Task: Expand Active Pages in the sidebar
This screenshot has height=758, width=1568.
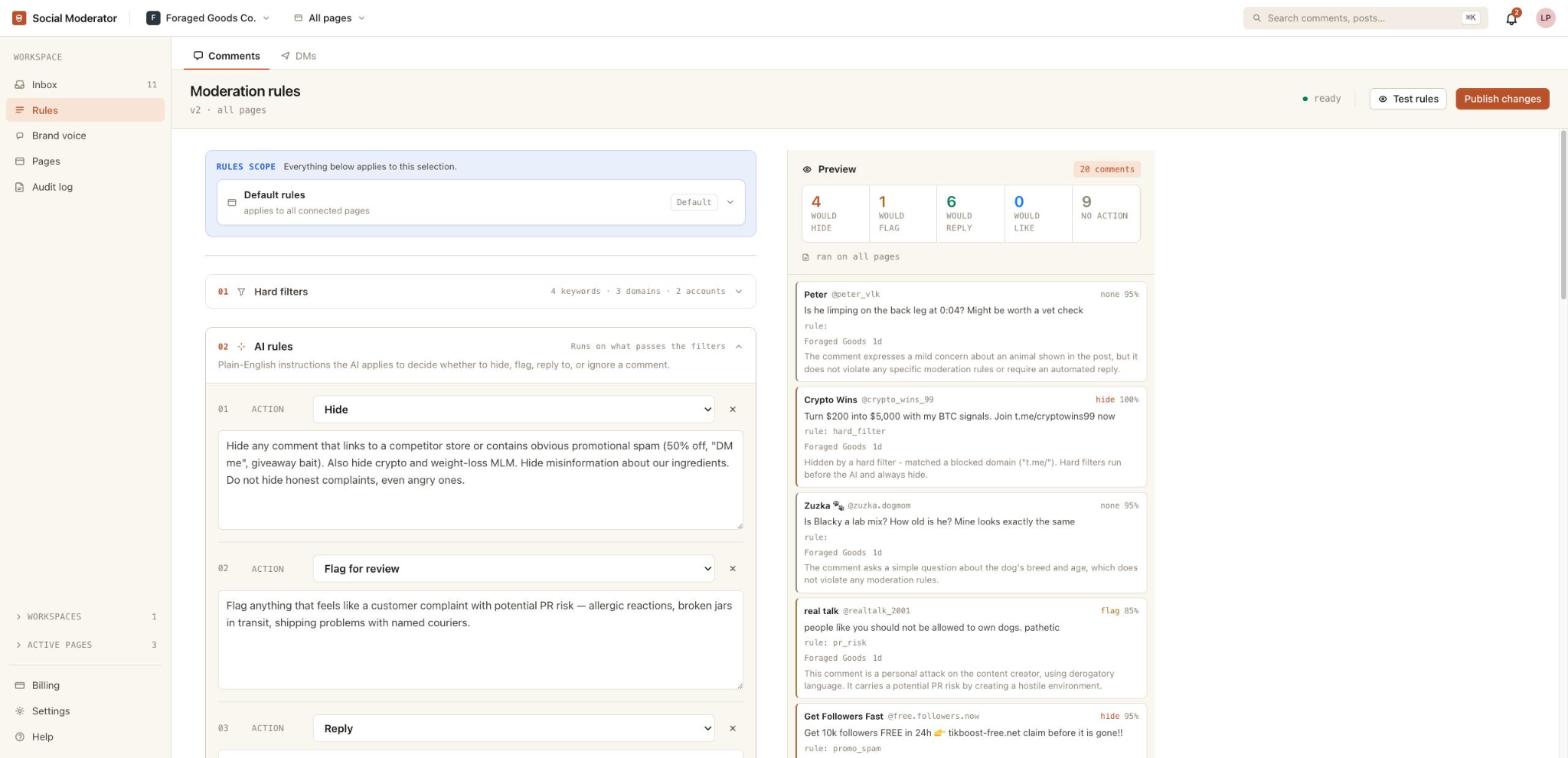Action: click(x=86, y=645)
